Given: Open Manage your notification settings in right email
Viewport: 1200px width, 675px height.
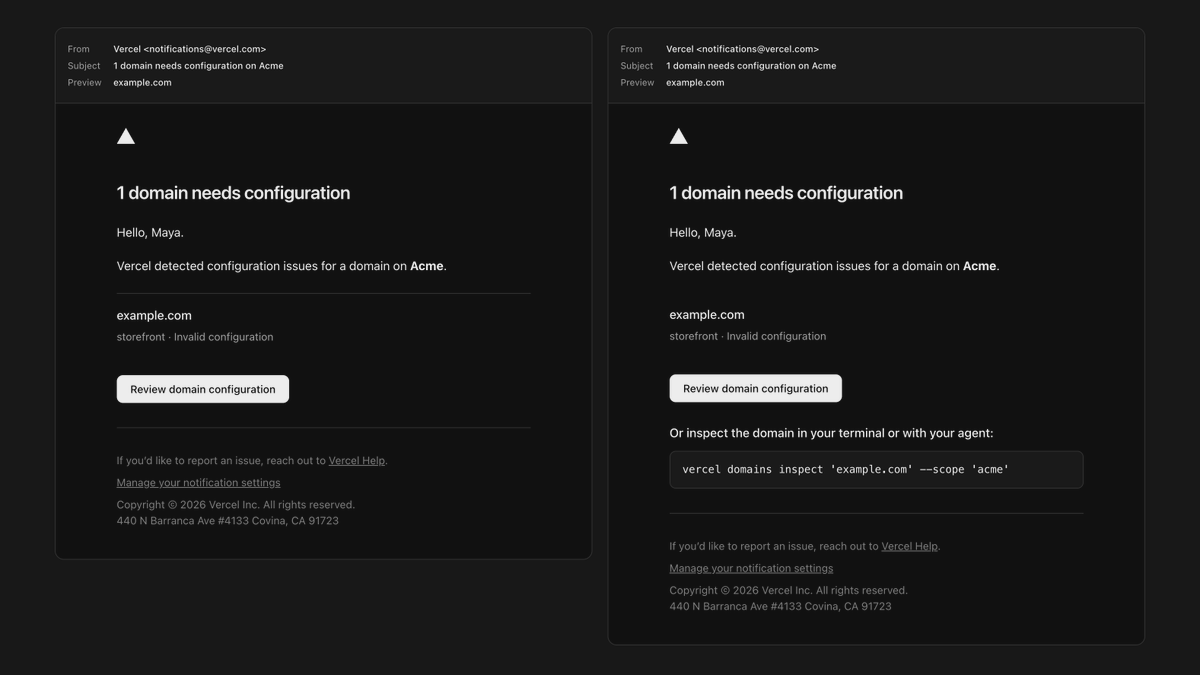Looking at the screenshot, I should click(x=751, y=568).
